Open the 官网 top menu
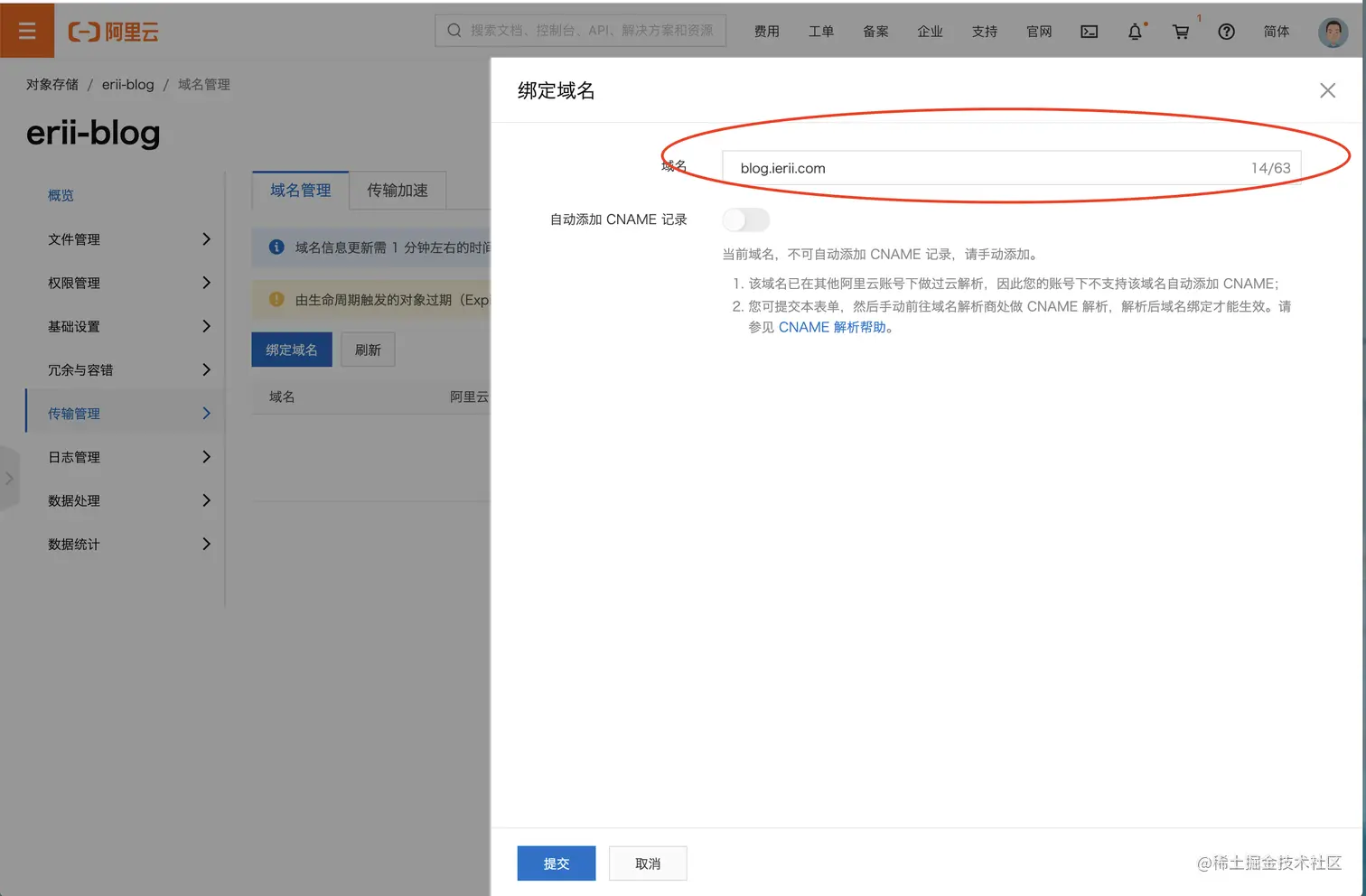This screenshot has height=896, width=1366. [x=1039, y=32]
